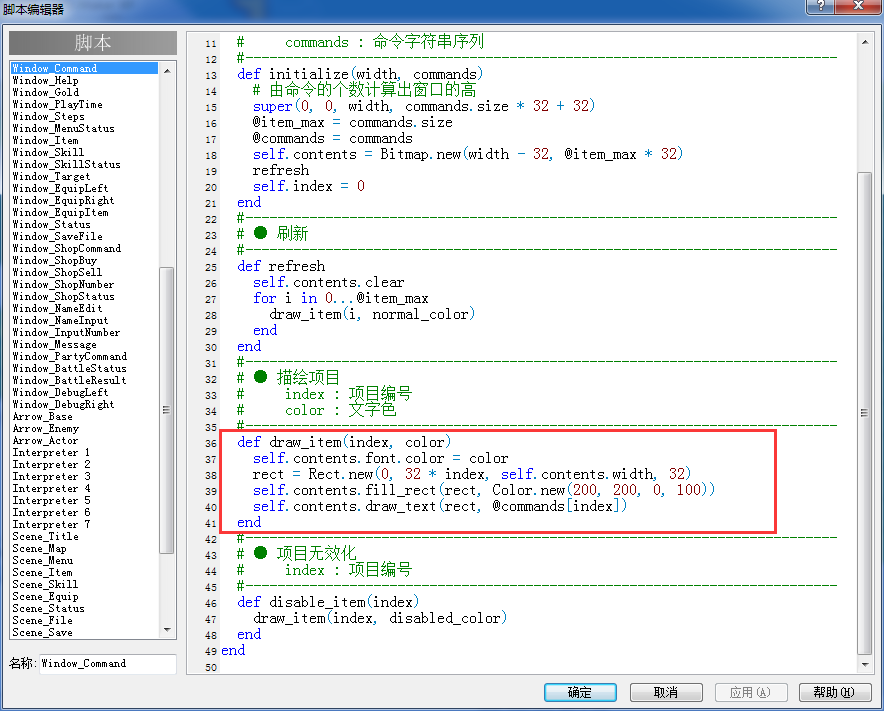Image resolution: width=884 pixels, height=711 pixels.
Task: Click code editor scroll up arrow
Action: pos(865,42)
